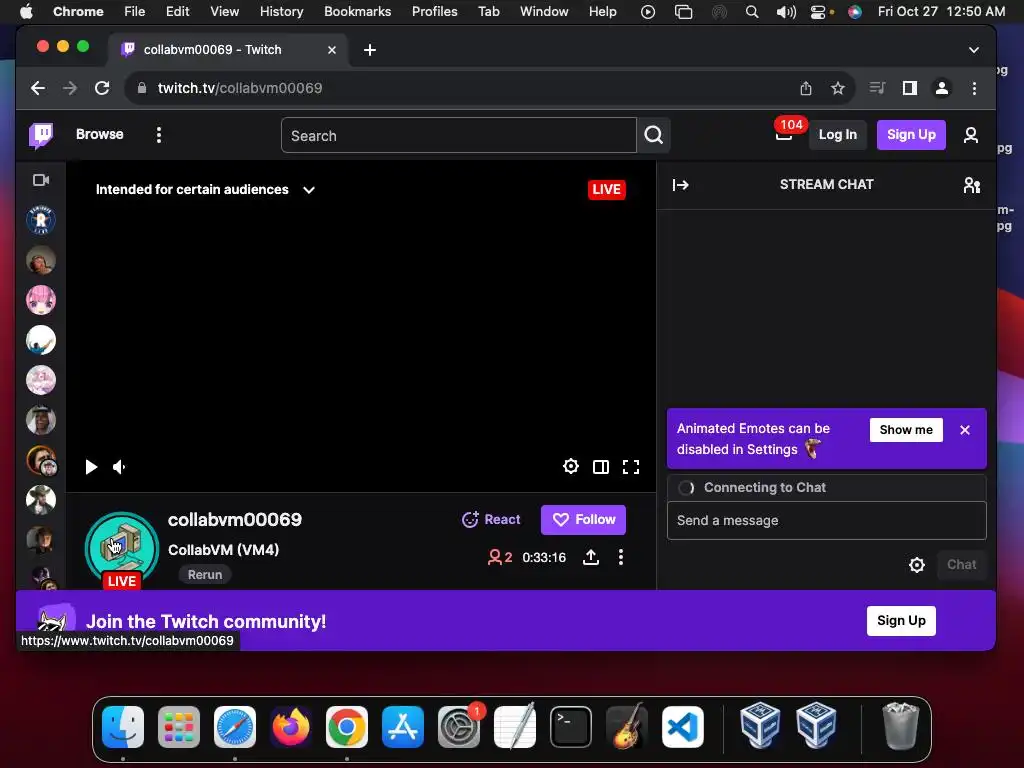Open Chrome three-dot menu

(974, 88)
